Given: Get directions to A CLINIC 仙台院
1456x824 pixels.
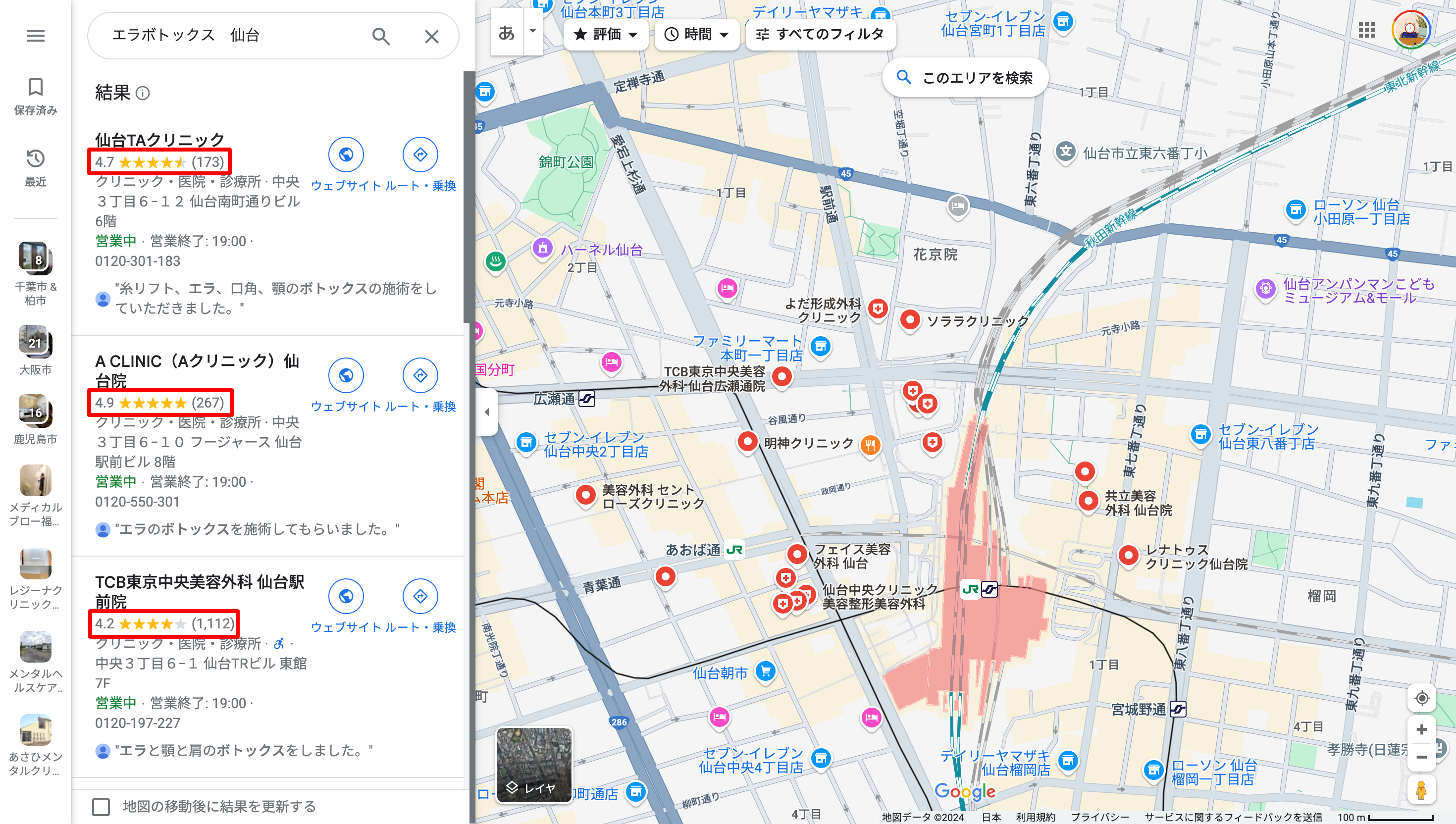Looking at the screenshot, I should point(420,375).
